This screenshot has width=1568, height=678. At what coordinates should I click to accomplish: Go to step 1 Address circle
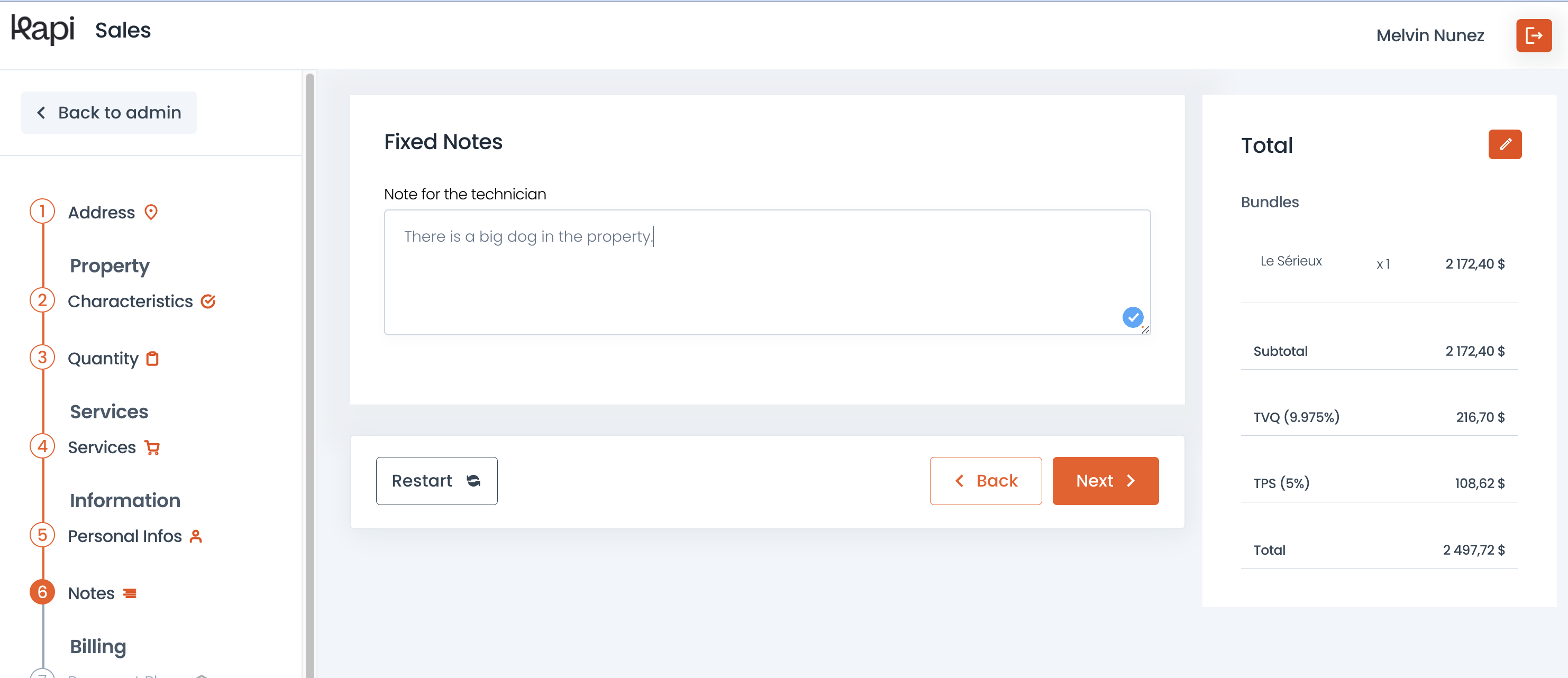coord(42,211)
